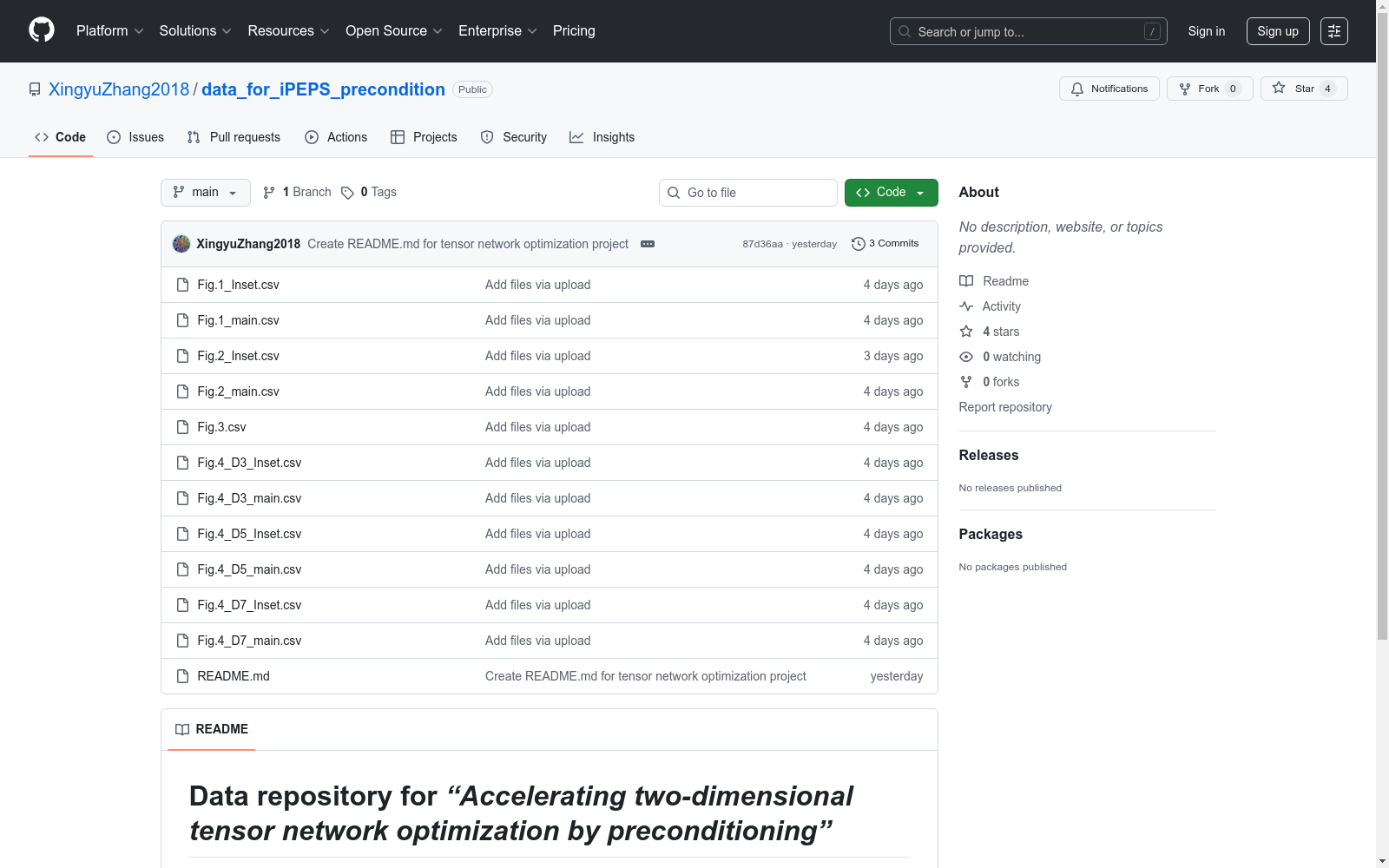Open the Enterprise dropdown

[x=497, y=31]
